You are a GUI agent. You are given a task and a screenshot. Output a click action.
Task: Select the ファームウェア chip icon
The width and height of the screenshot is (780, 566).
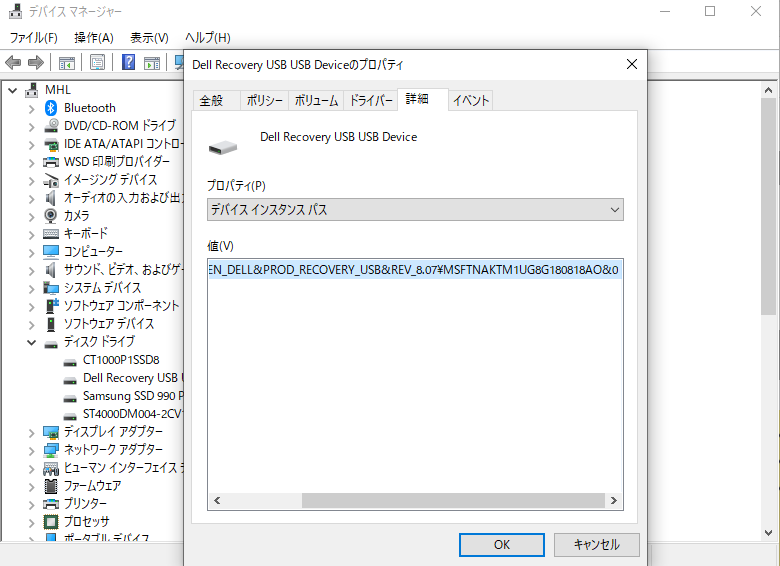tap(51, 485)
